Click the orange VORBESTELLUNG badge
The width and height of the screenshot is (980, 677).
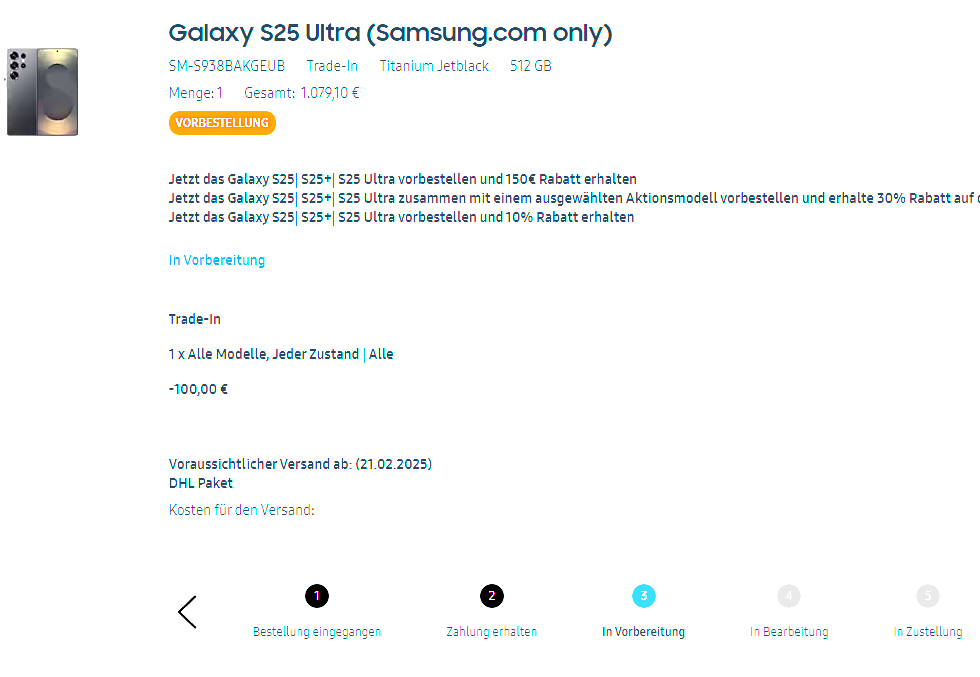(222, 123)
